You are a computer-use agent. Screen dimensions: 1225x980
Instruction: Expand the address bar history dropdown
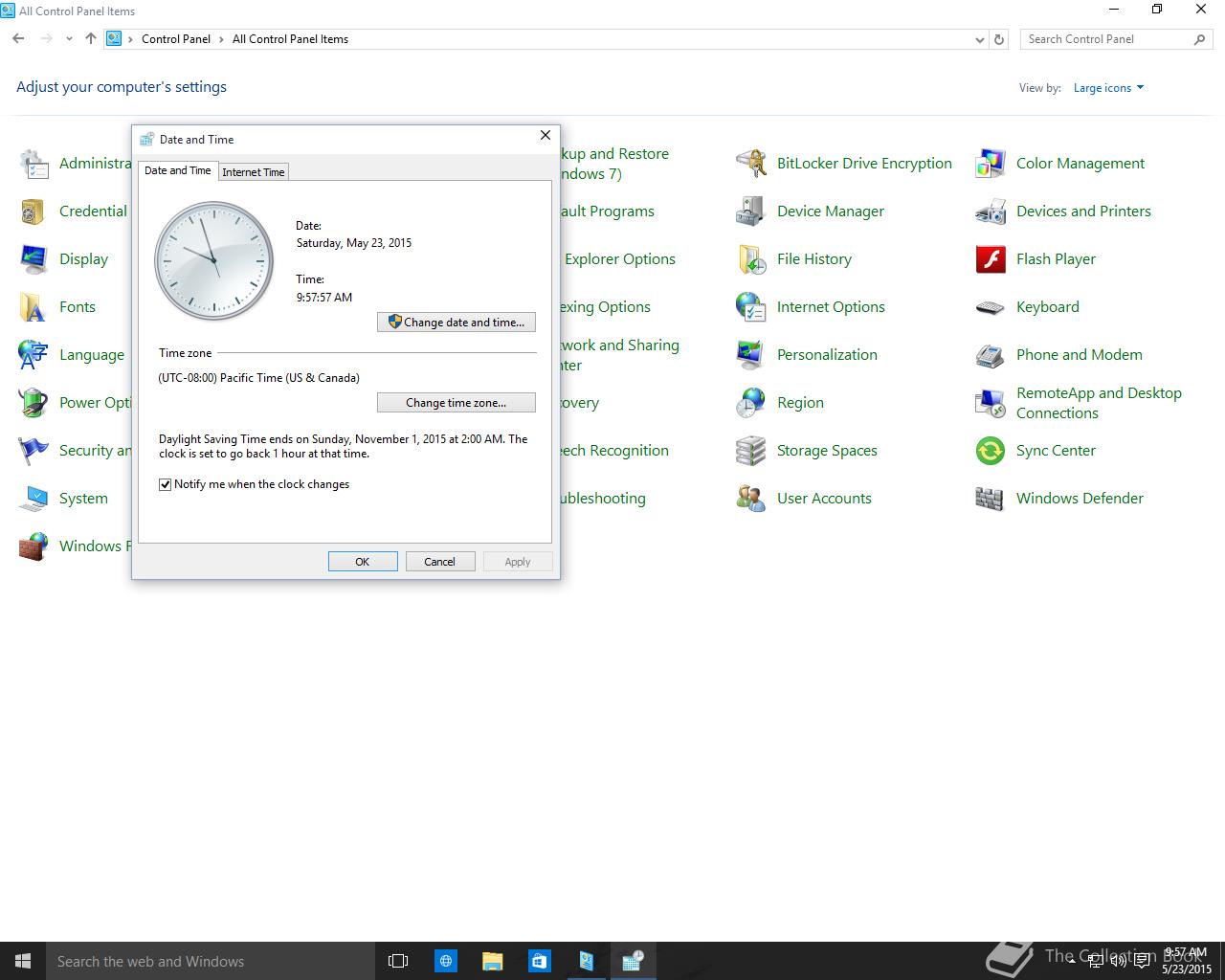(x=979, y=39)
